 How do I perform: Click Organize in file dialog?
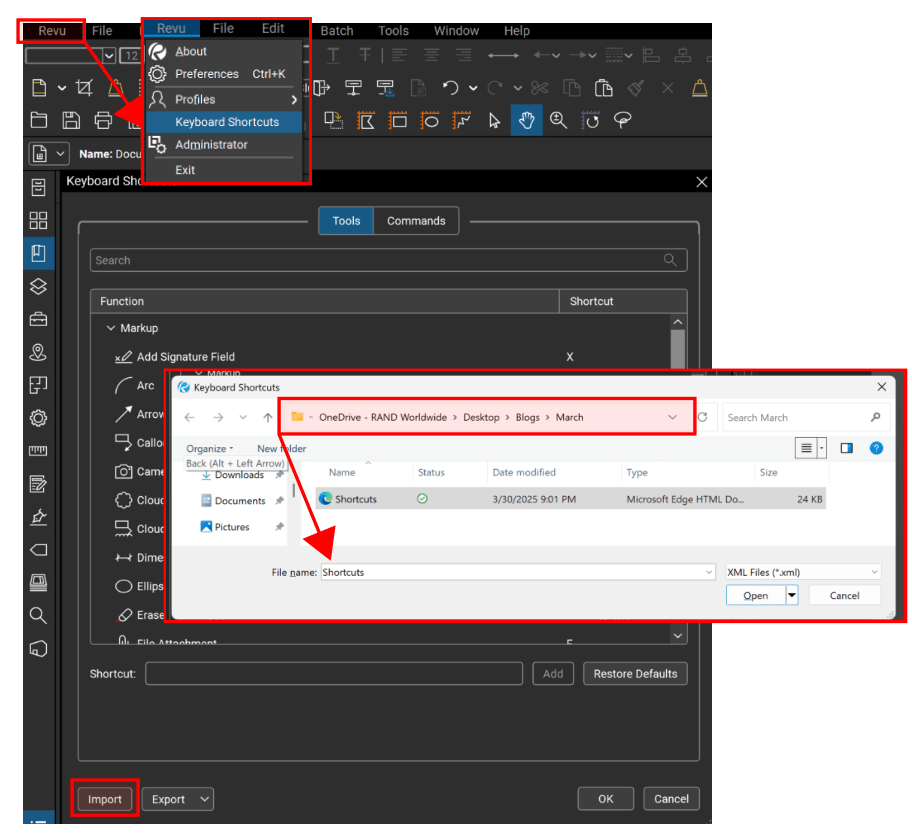209,449
